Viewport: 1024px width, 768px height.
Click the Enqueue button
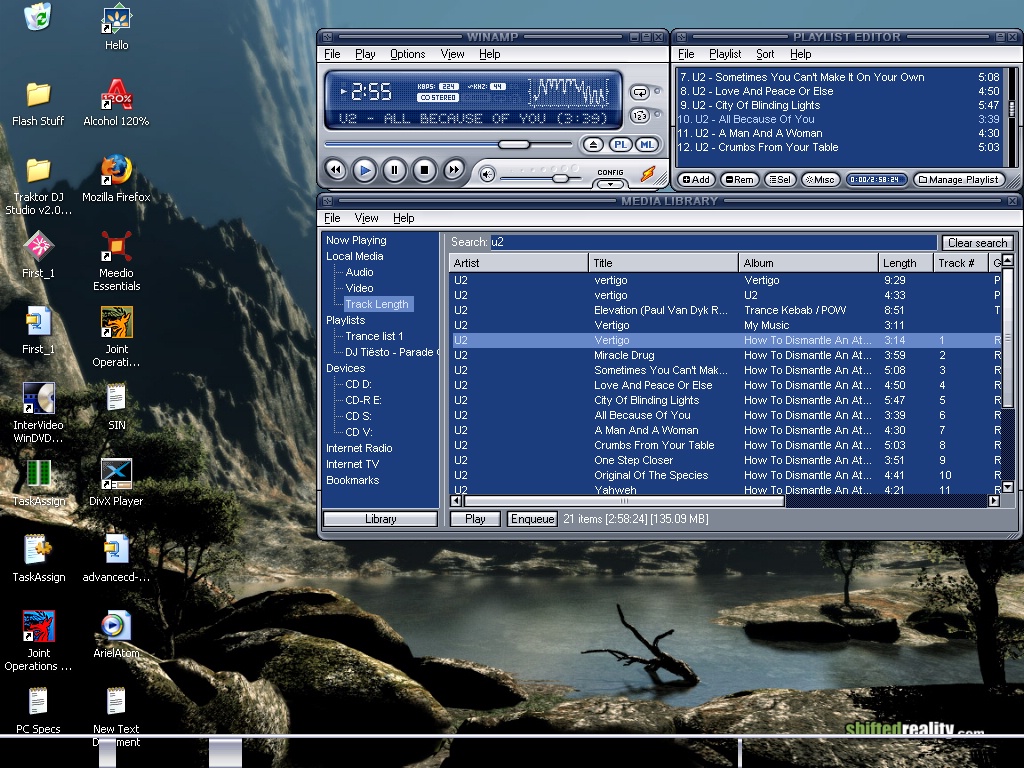pos(532,519)
